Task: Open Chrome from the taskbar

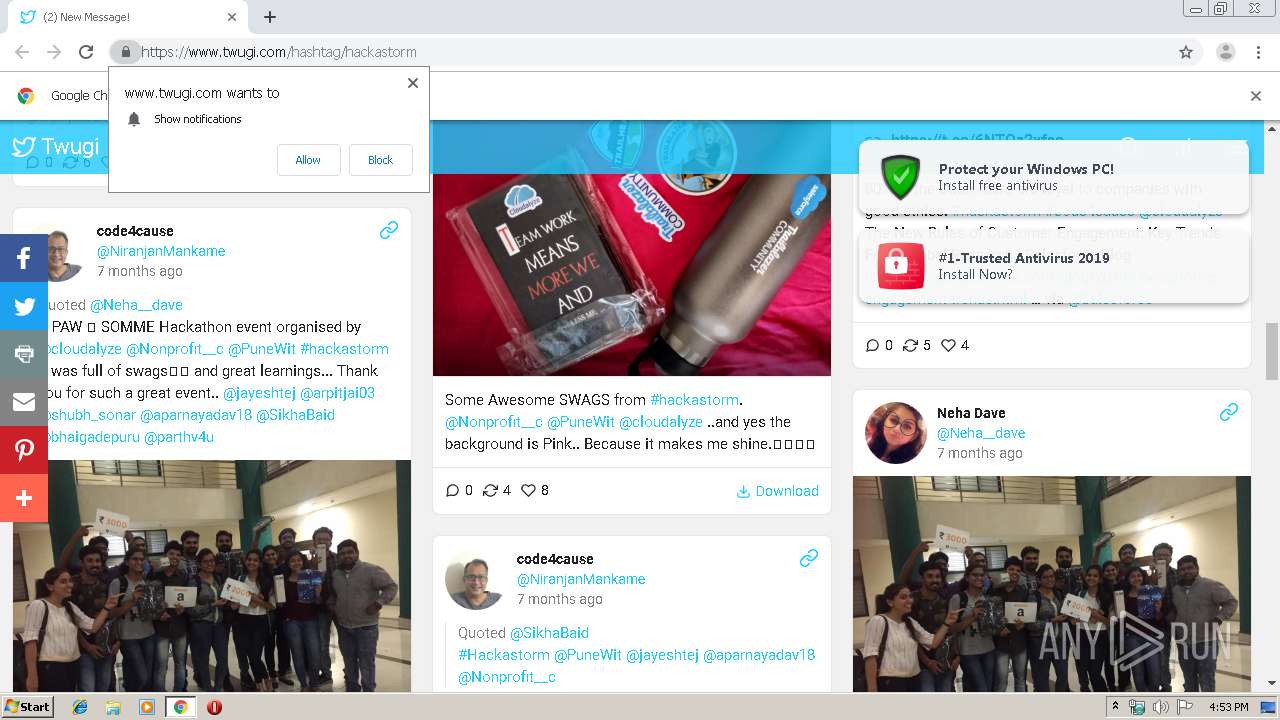Action: click(x=180, y=707)
